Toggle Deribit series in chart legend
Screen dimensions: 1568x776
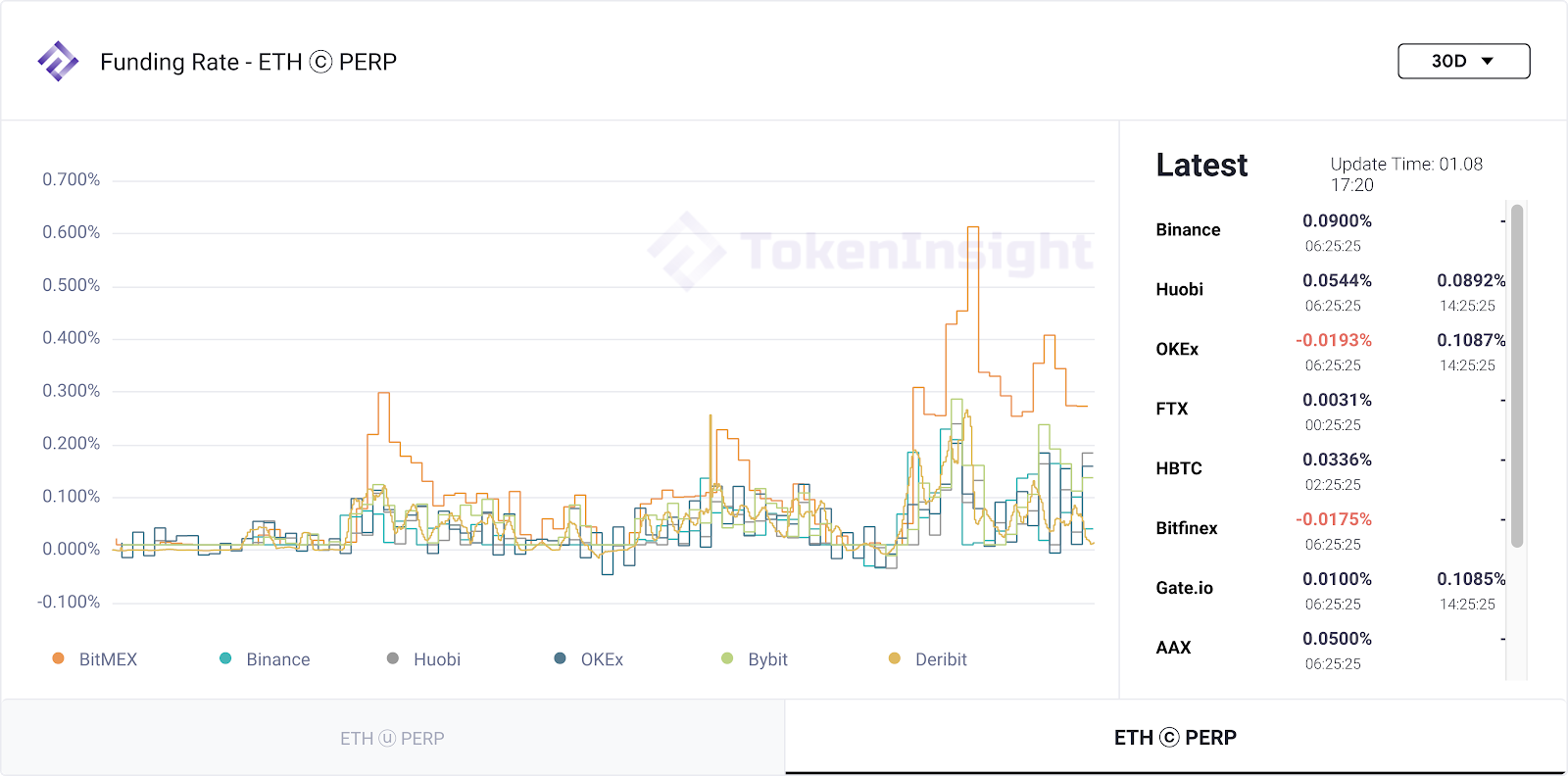click(x=927, y=659)
